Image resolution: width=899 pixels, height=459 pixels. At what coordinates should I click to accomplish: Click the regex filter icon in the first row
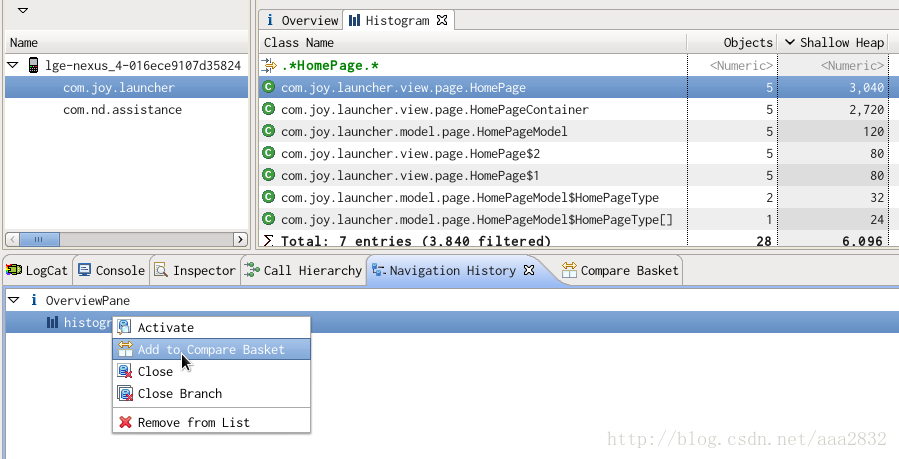click(x=268, y=66)
